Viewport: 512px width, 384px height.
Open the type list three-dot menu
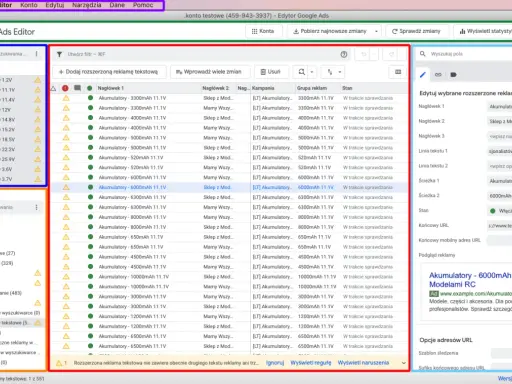click(36, 207)
